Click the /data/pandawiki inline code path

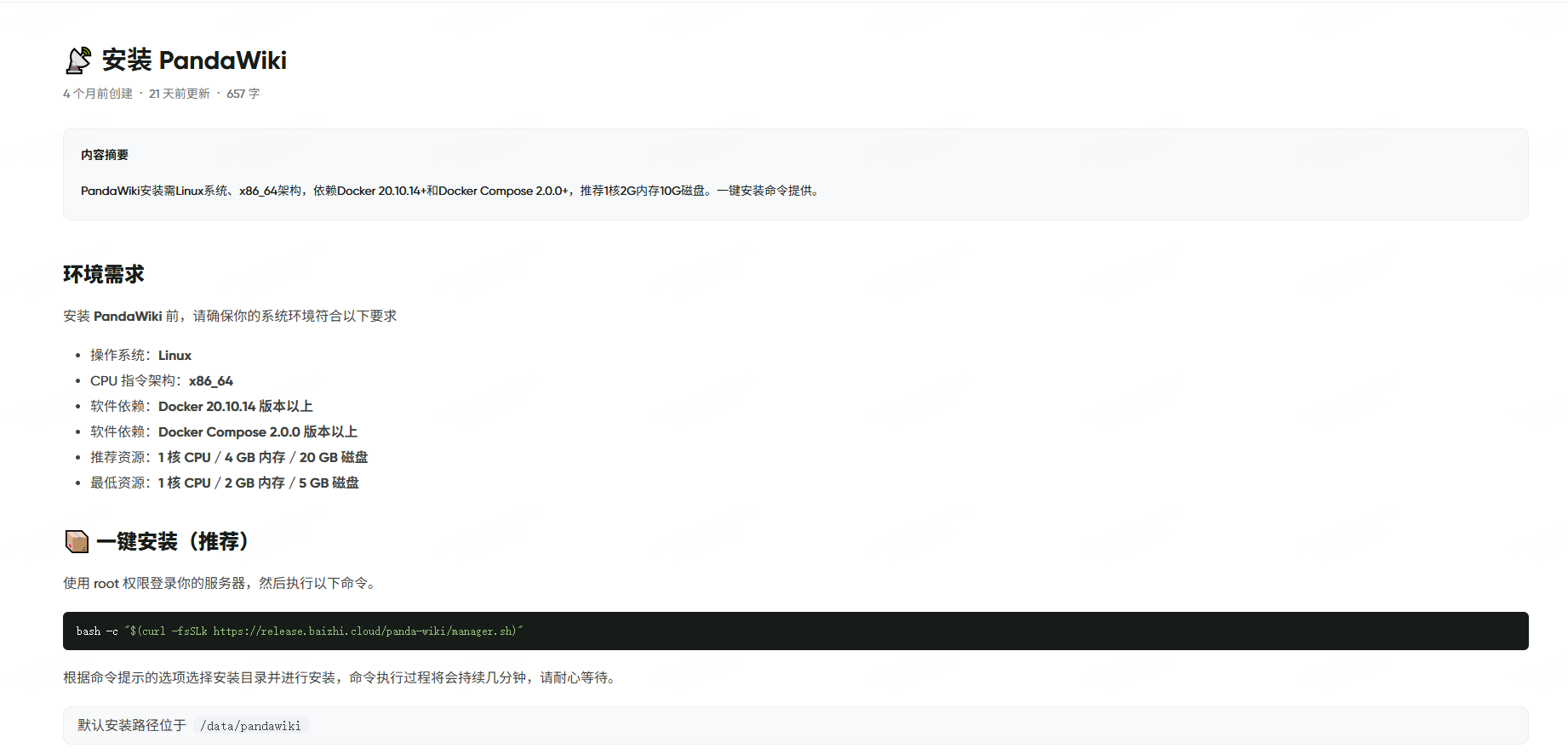tap(250, 726)
